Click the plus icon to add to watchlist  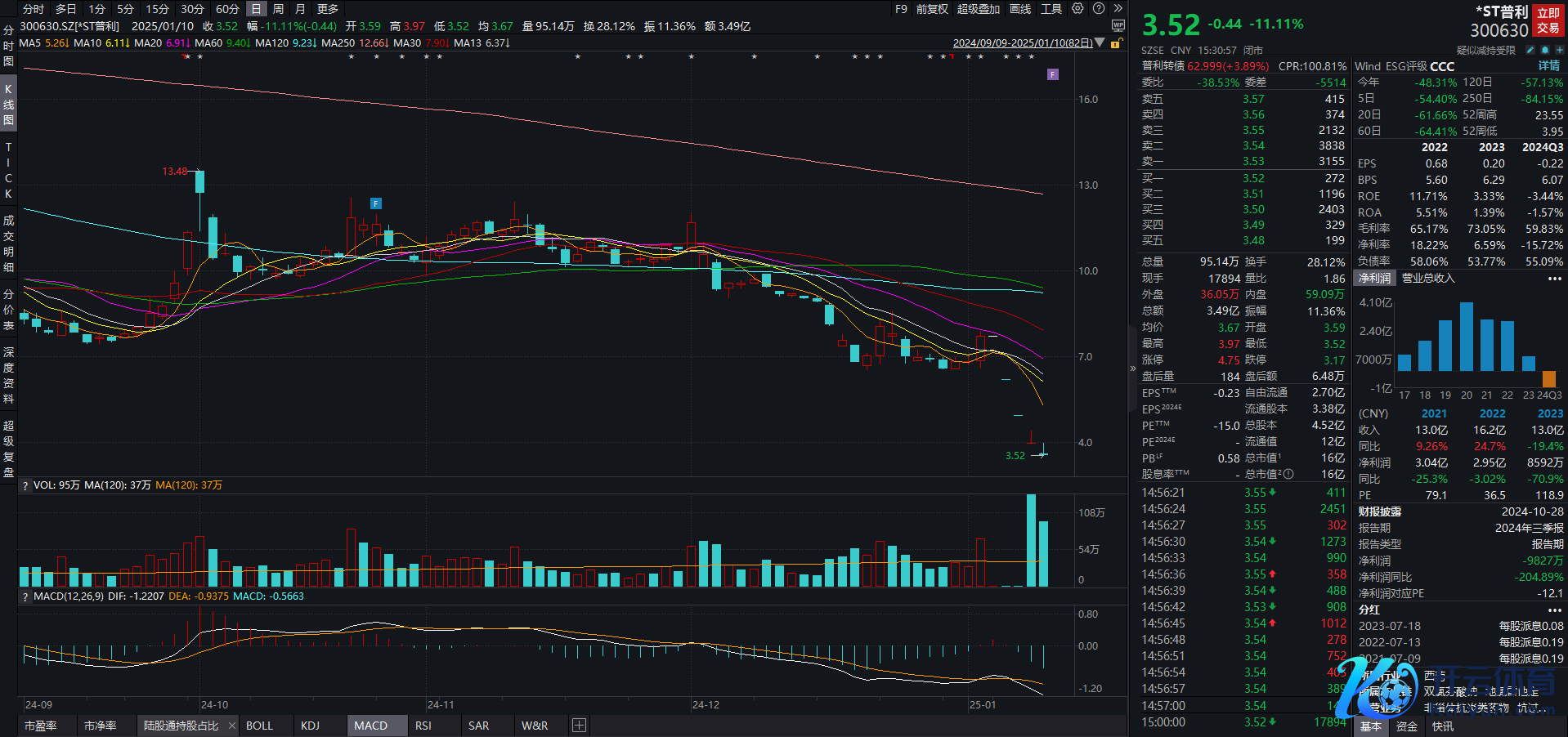[x=1559, y=51]
